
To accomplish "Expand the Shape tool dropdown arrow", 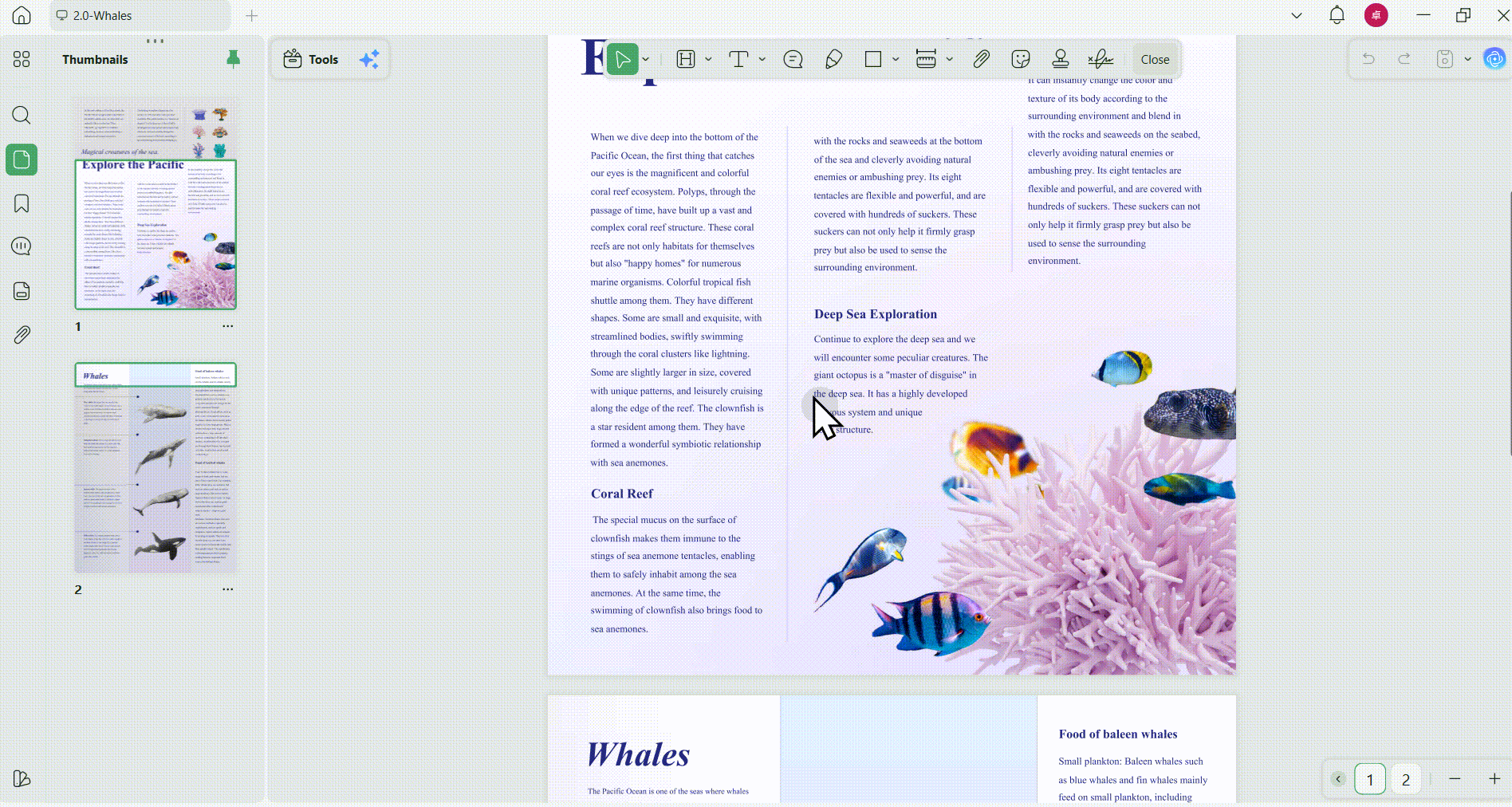I will [x=896, y=59].
